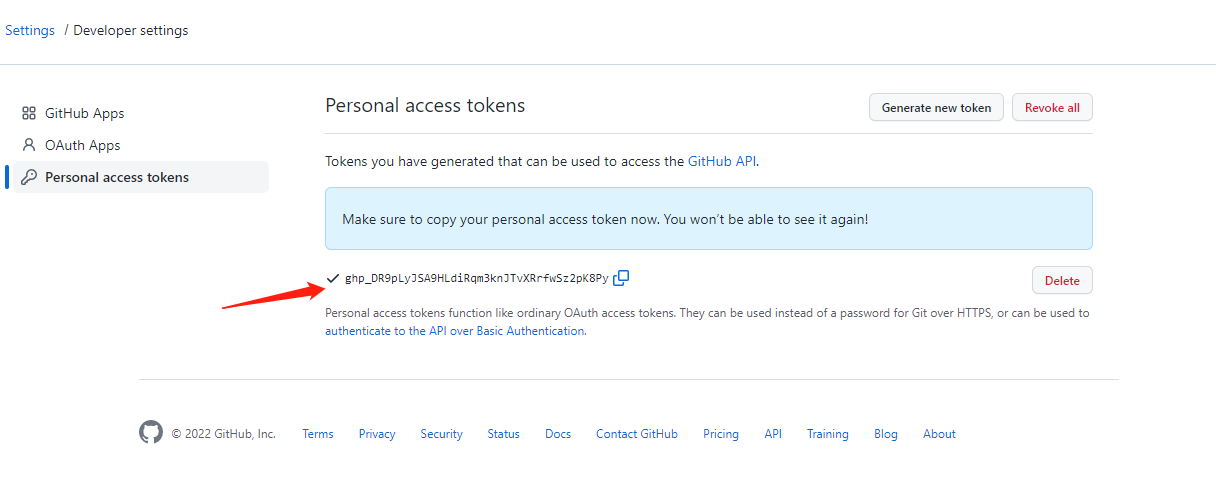Image resolution: width=1216 pixels, height=479 pixels.
Task: Check the Status page footer link
Action: pyautogui.click(x=503, y=434)
